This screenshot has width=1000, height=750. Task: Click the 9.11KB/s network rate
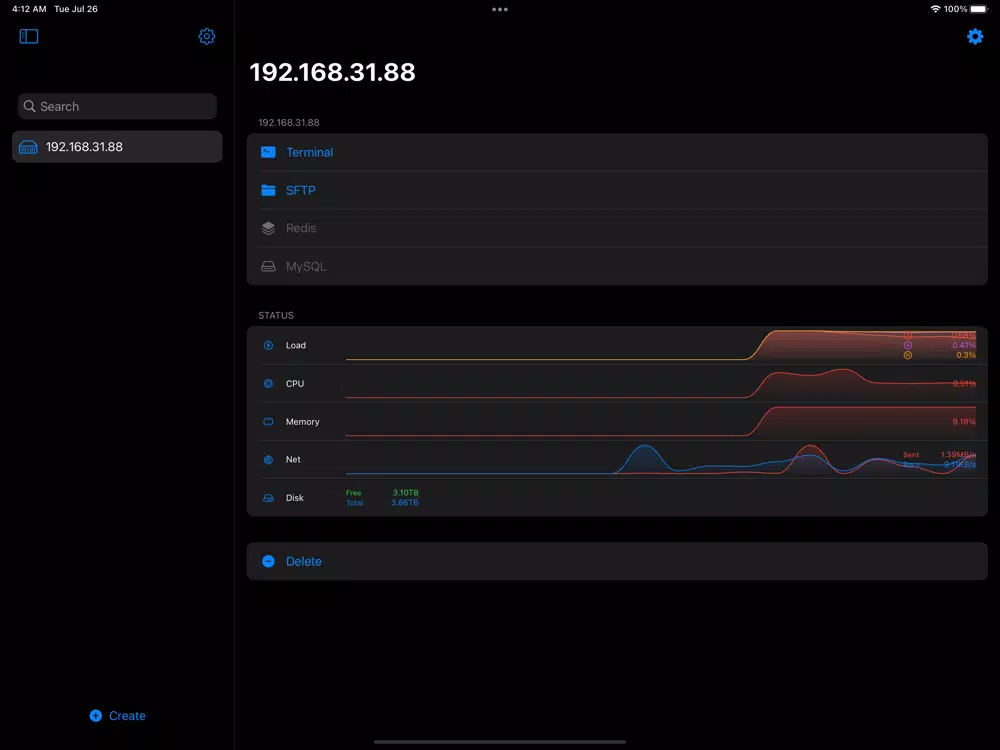click(x=960, y=464)
